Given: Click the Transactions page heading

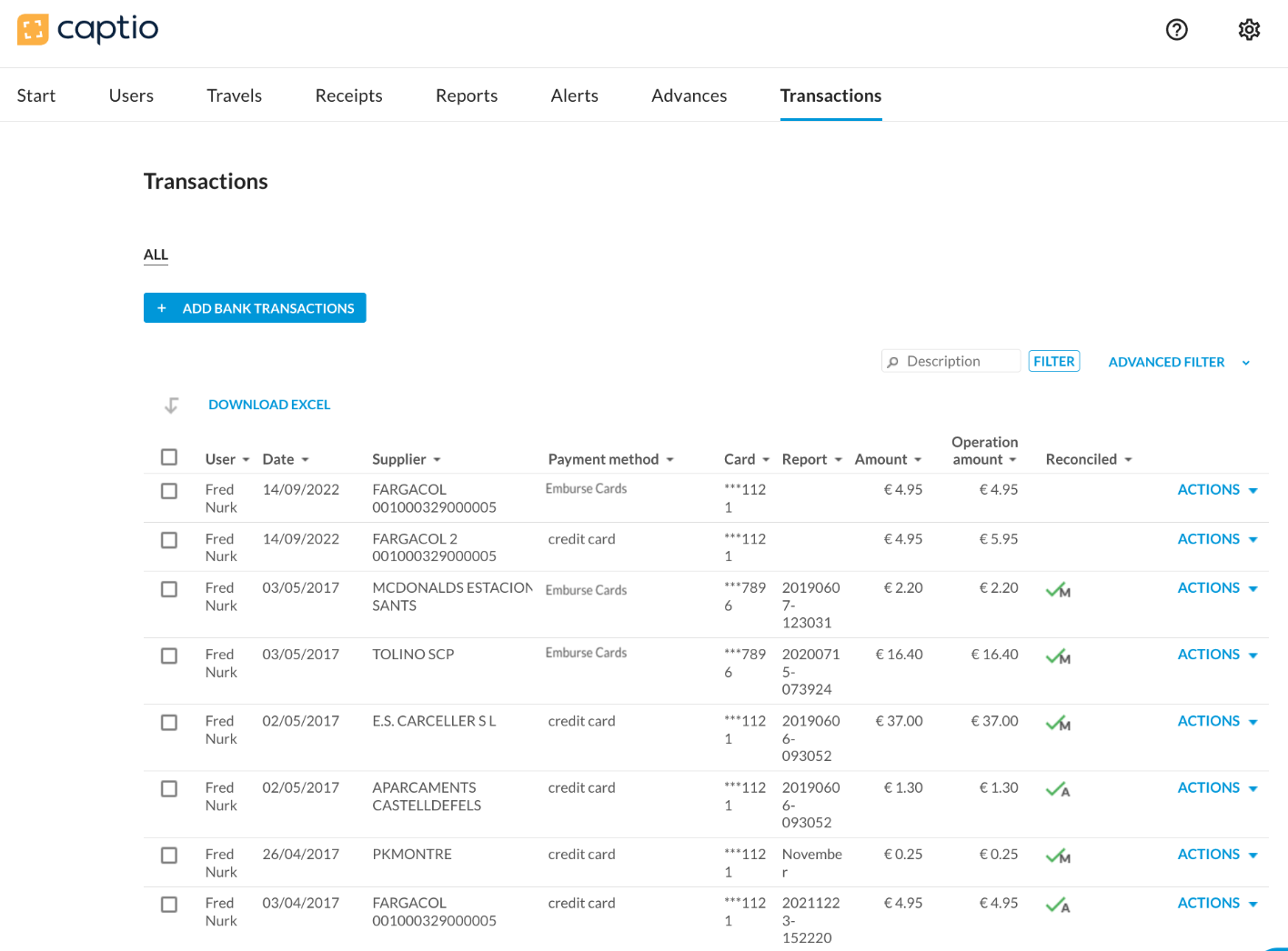Looking at the screenshot, I should 206,182.
